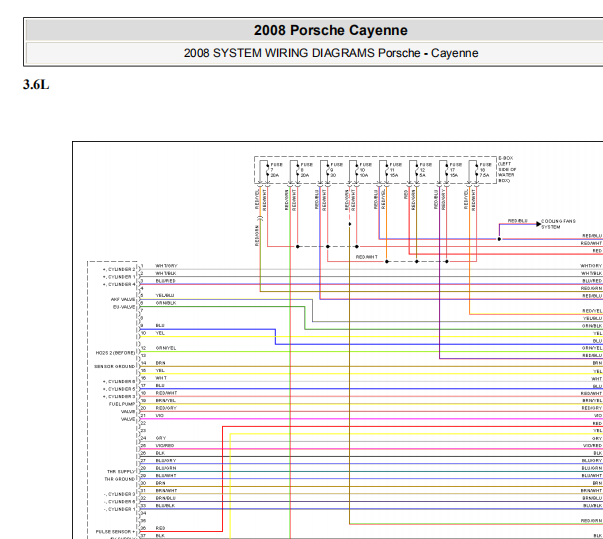Click the 'YEL/BLU' wire label at pin 5
603x539 pixels.
point(165,295)
